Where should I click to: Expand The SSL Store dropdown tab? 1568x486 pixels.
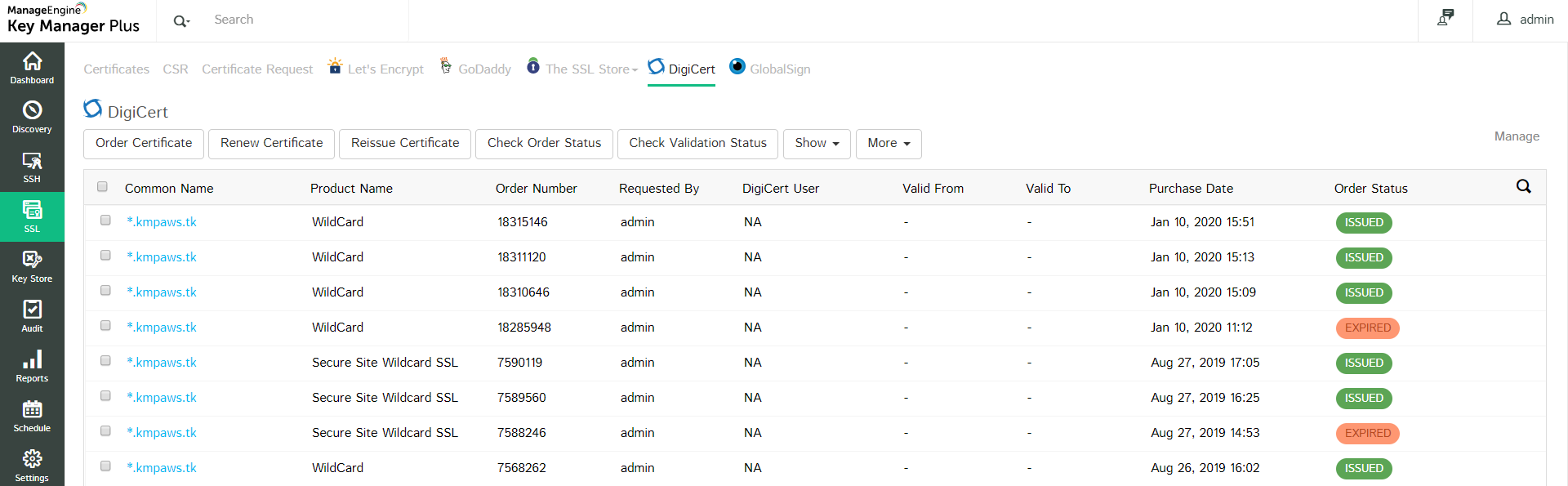[591, 69]
